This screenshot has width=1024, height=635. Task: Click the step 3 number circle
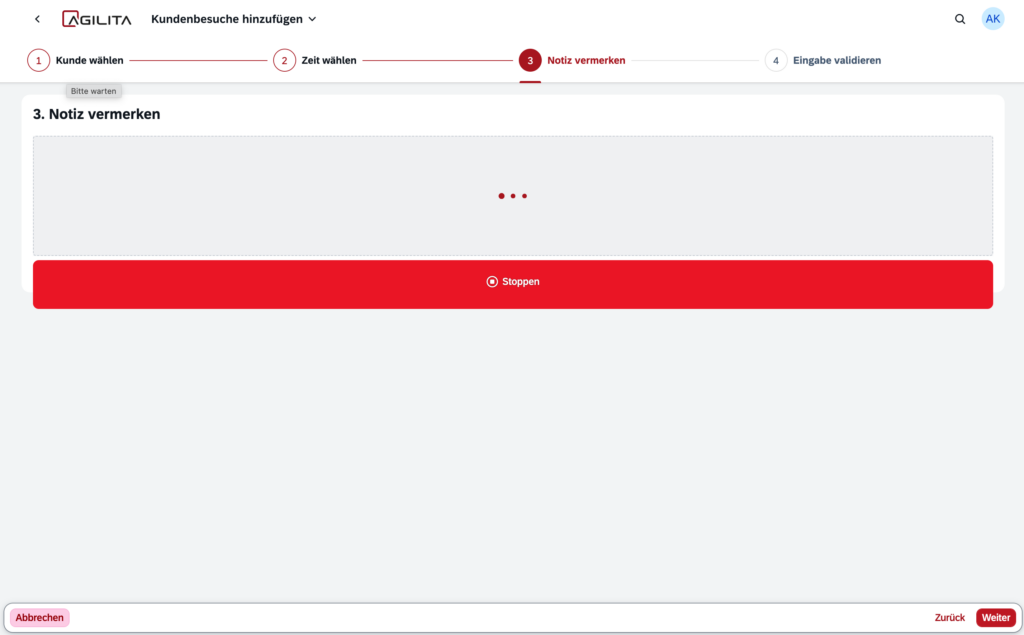click(x=530, y=60)
